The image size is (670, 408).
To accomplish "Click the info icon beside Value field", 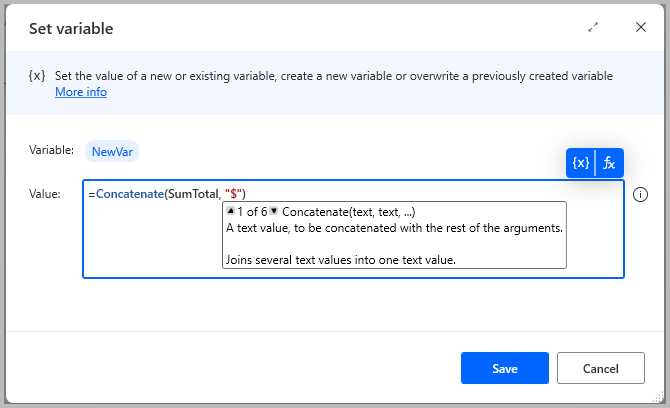I will (642, 195).
